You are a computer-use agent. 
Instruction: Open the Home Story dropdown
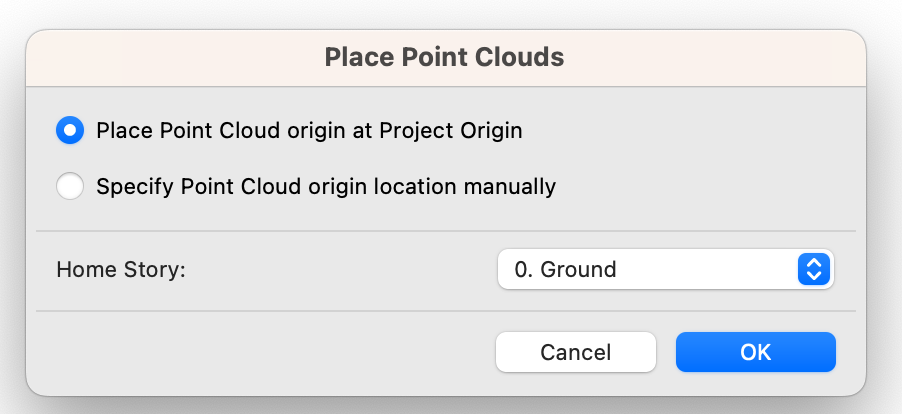point(665,269)
